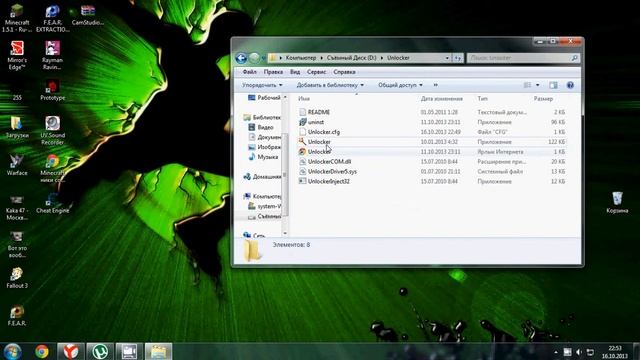Click the Prototype desktop icon
Viewport: 640px width, 360px height.
(52, 91)
